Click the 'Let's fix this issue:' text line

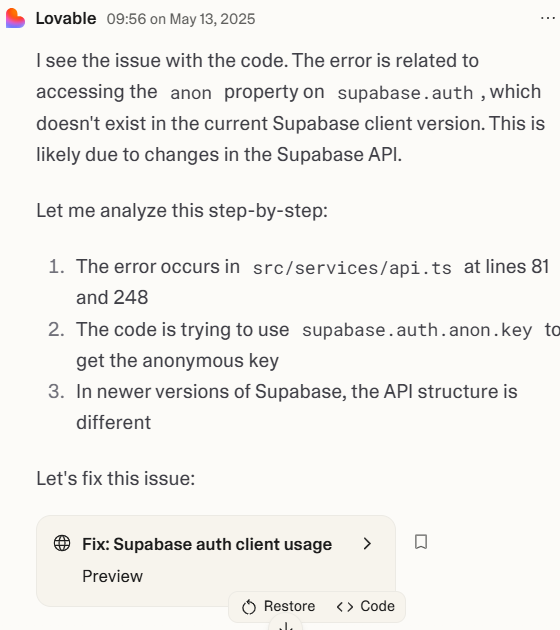(x=116, y=479)
